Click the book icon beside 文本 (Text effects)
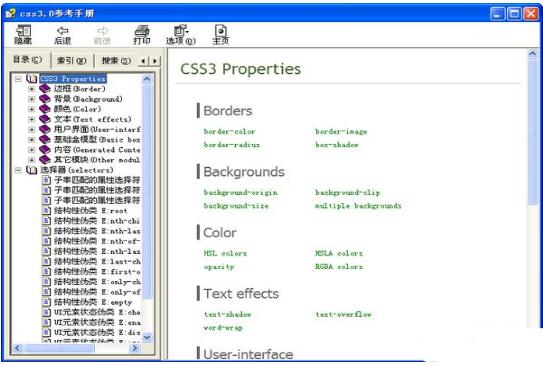Image resolution: width=543 pixels, height=365 pixels. [45, 119]
